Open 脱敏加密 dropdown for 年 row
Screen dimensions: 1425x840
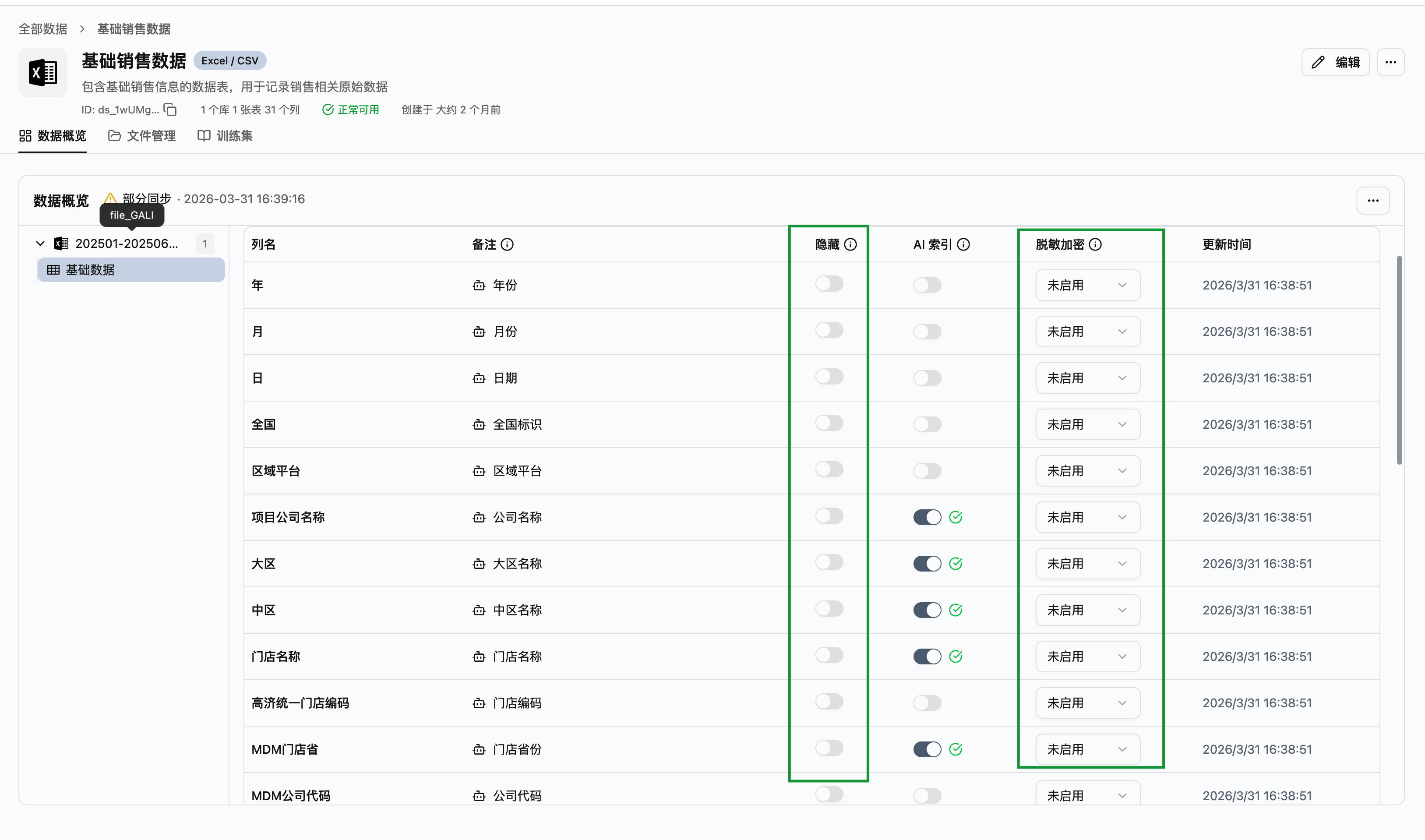[1087, 285]
